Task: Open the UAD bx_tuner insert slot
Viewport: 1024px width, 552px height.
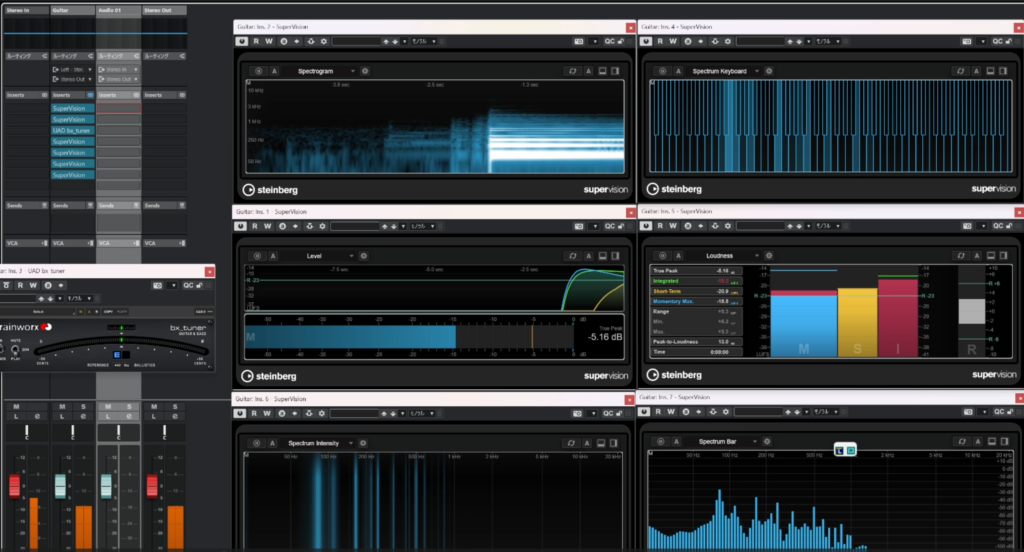Action: 72,131
